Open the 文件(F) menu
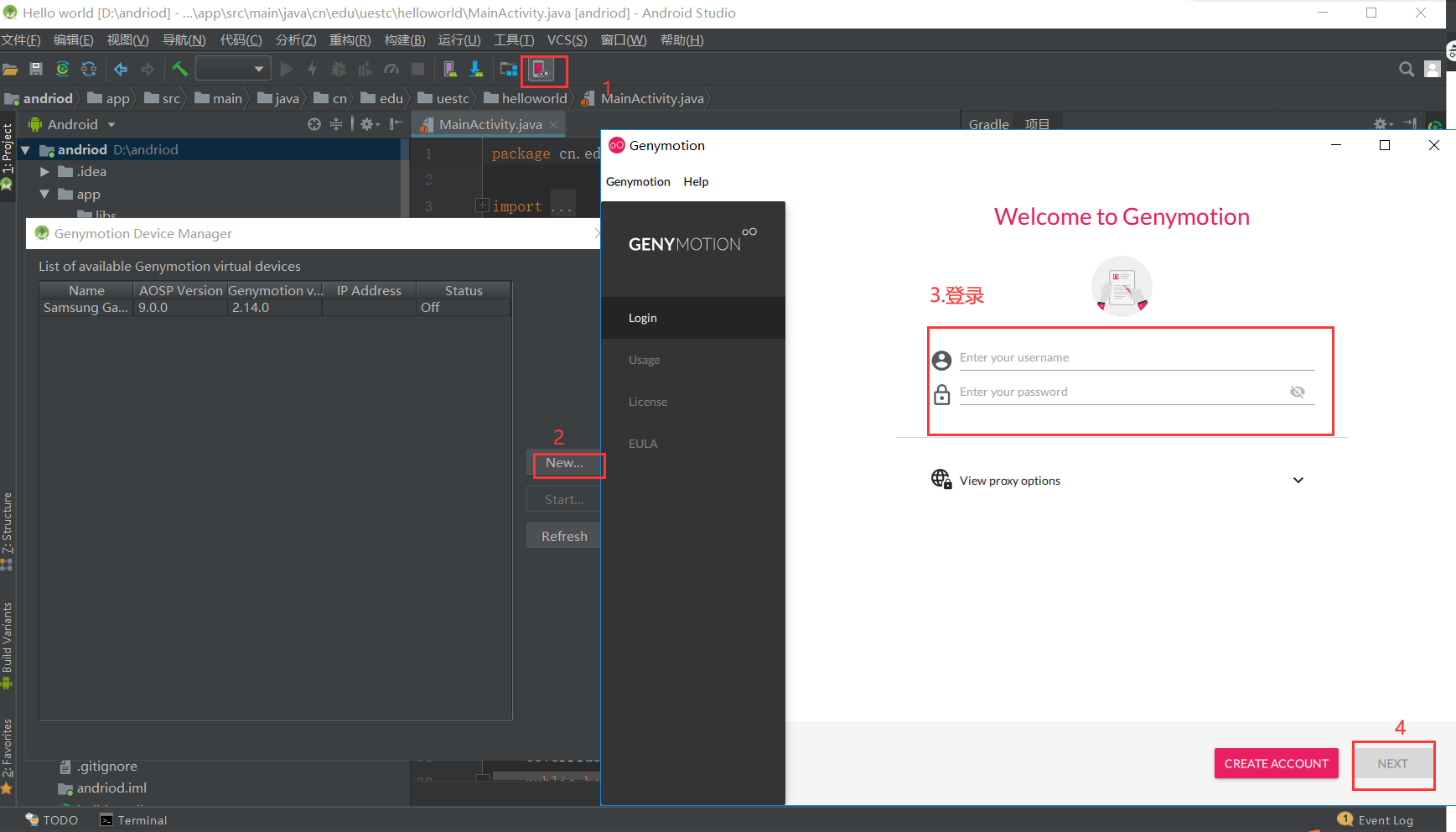The width and height of the screenshot is (1456, 832). (21, 40)
